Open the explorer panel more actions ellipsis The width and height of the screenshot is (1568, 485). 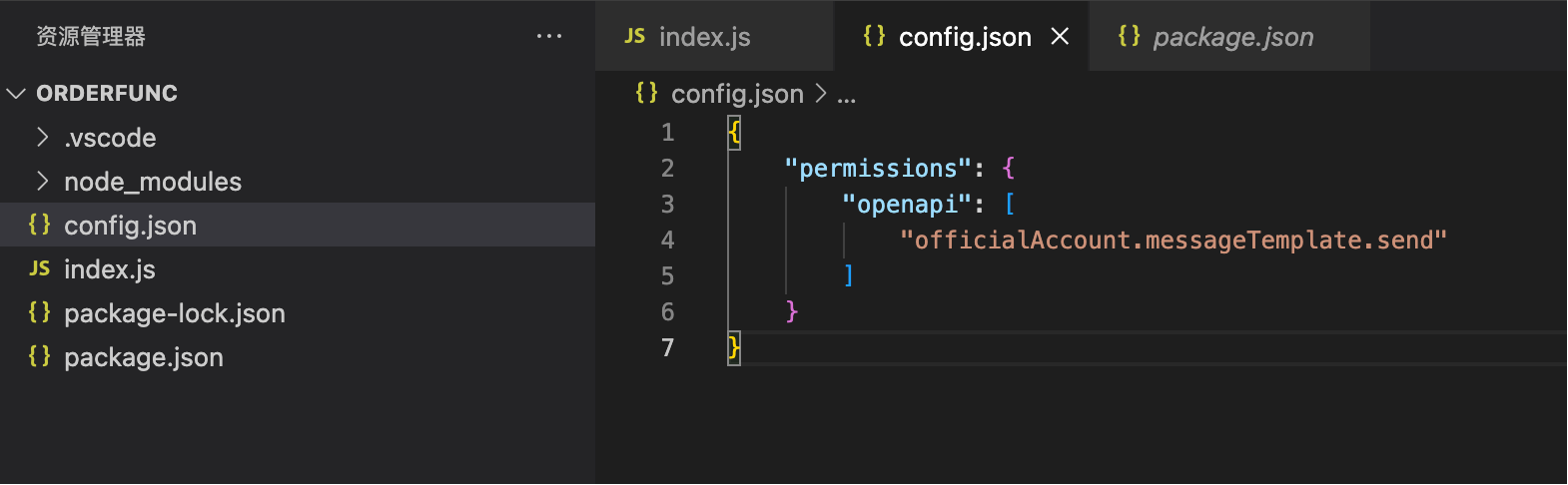click(549, 37)
